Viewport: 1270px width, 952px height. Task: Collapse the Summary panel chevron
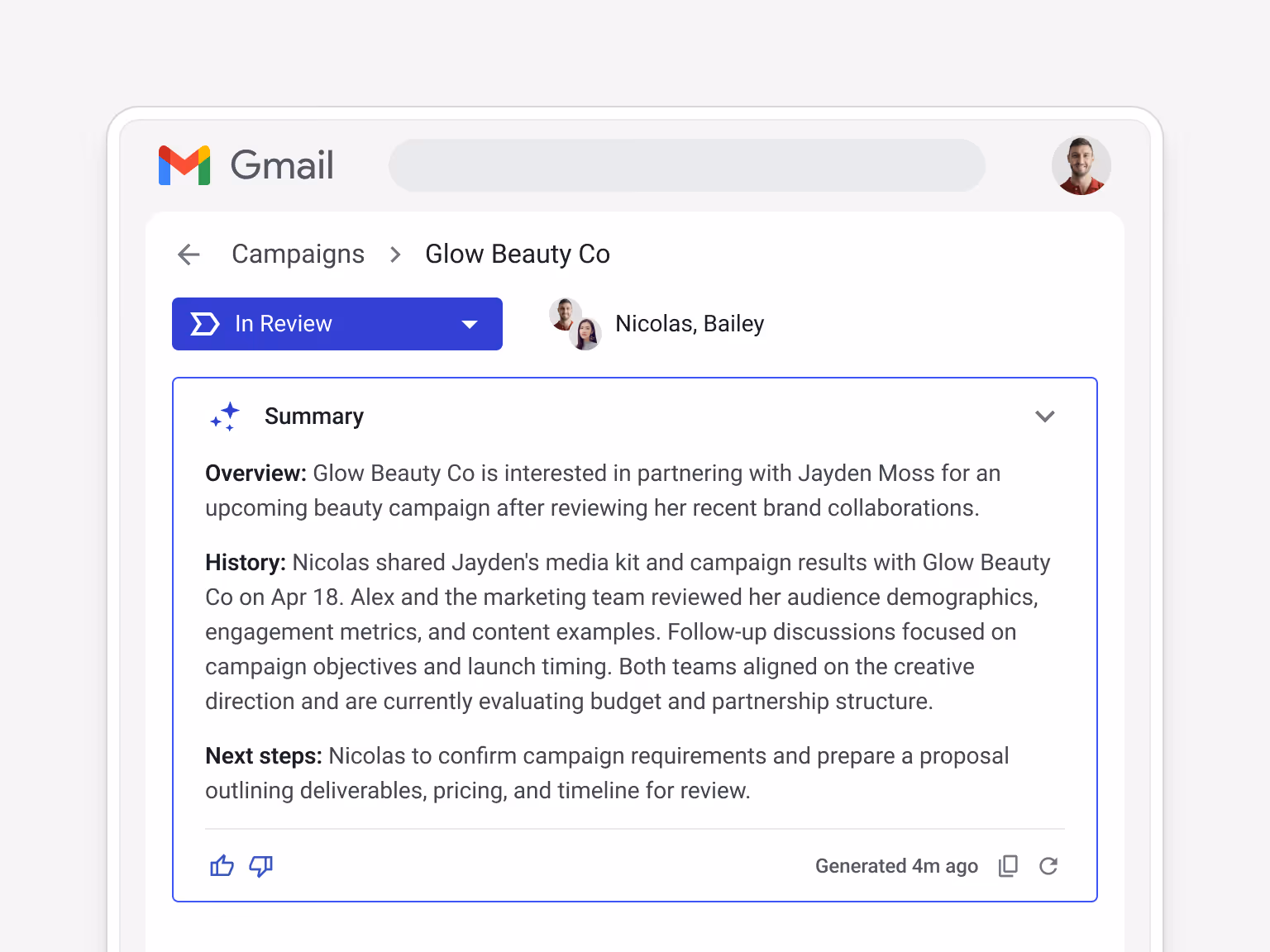pyautogui.click(x=1045, y=416)
